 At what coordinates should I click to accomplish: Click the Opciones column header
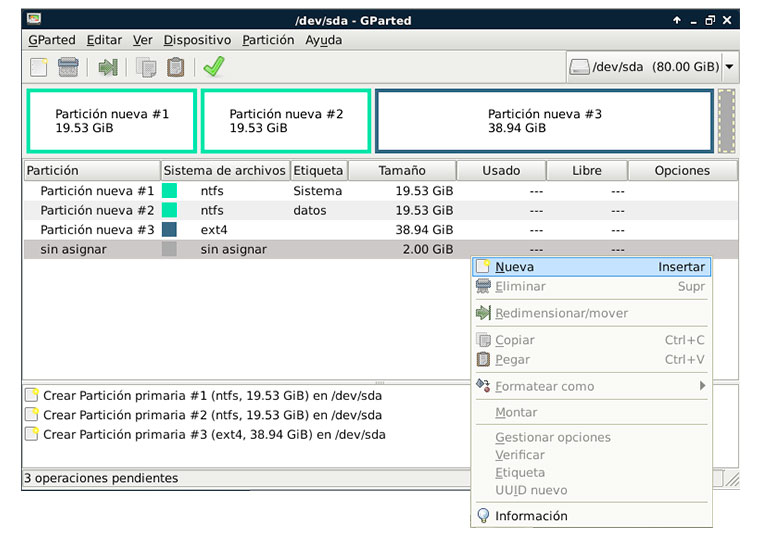682,171
